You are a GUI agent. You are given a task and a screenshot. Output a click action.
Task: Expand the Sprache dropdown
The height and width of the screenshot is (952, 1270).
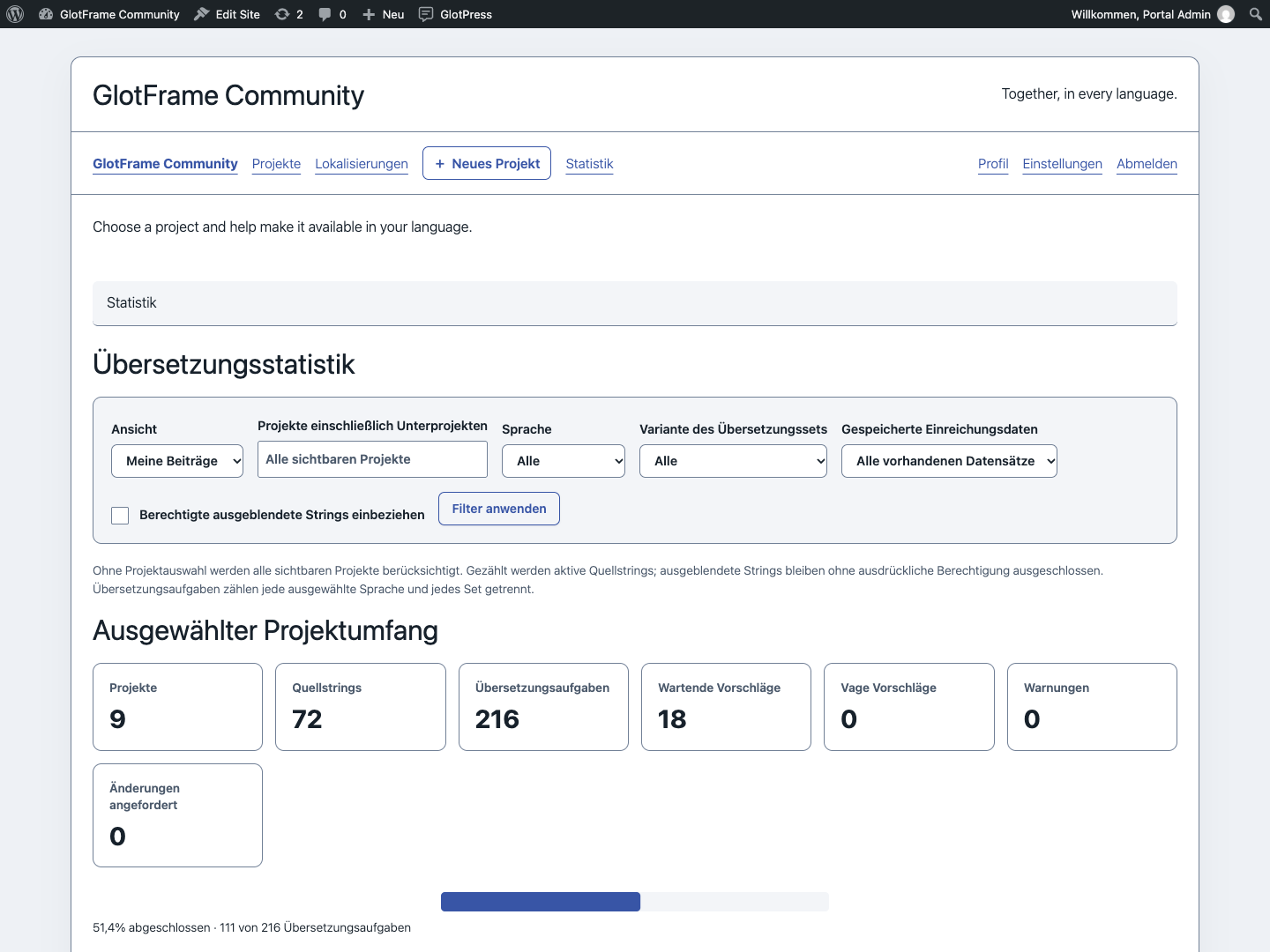click(x=564, y=461)
